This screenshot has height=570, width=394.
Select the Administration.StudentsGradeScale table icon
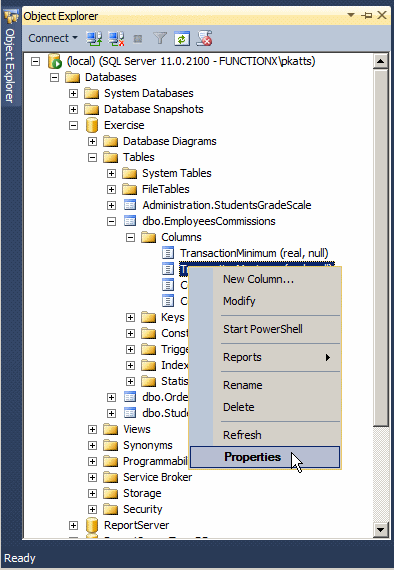[130, 205]
